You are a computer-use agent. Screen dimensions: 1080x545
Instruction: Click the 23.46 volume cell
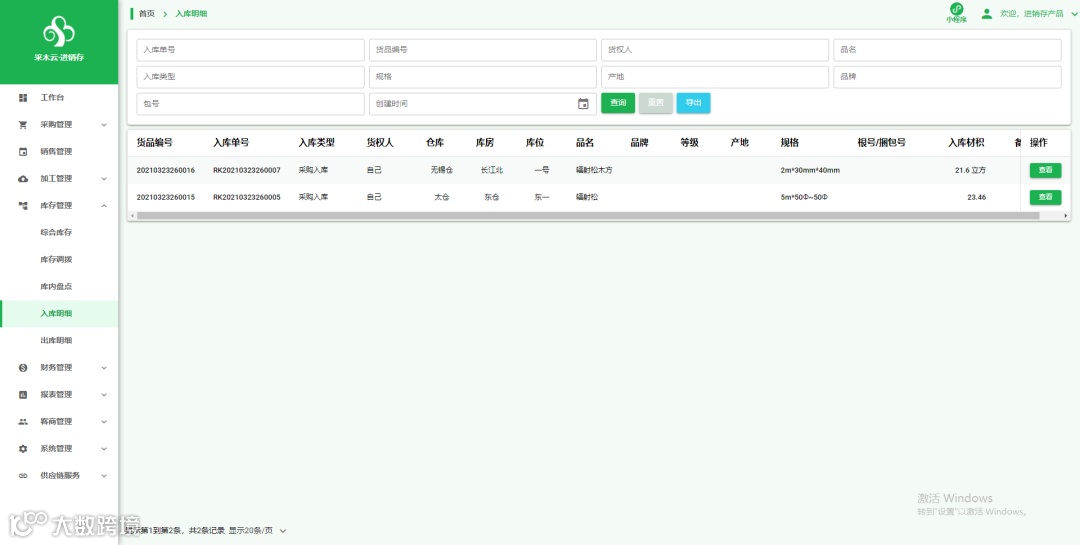[976, 197]
